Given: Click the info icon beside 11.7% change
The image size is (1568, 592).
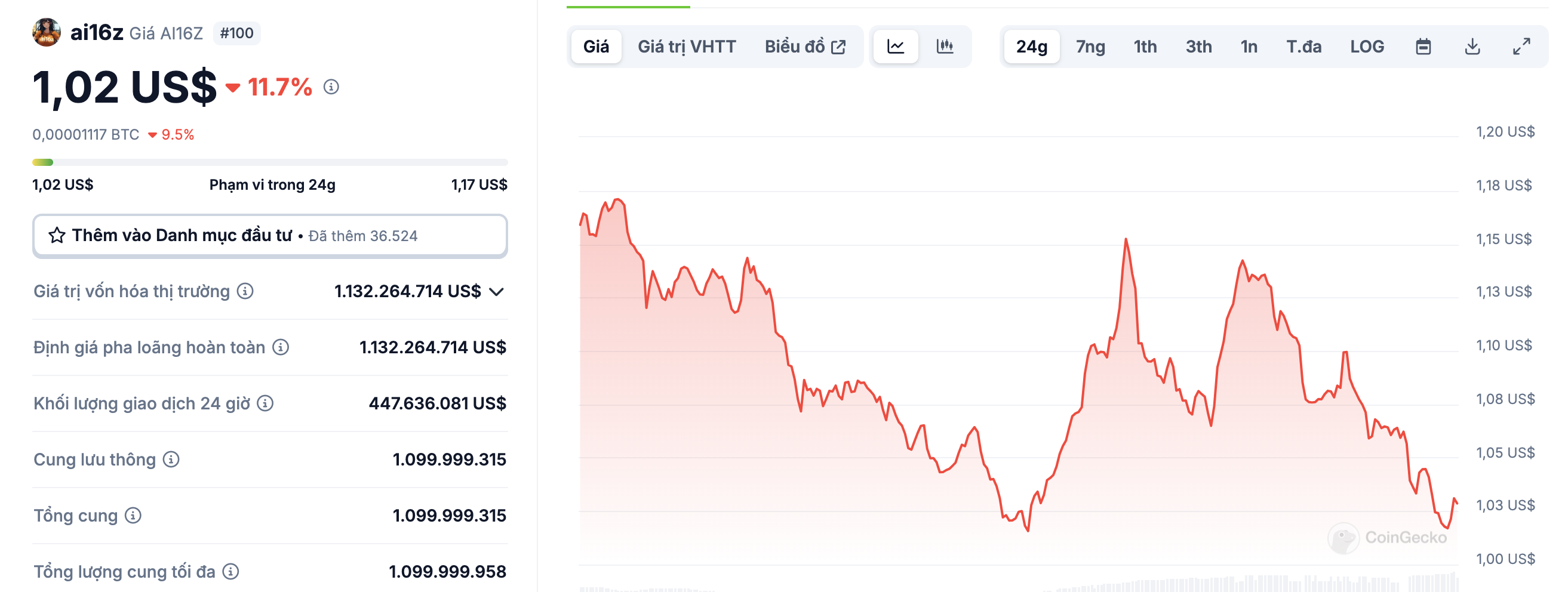Looking at the screenshot, I should 331,87.
